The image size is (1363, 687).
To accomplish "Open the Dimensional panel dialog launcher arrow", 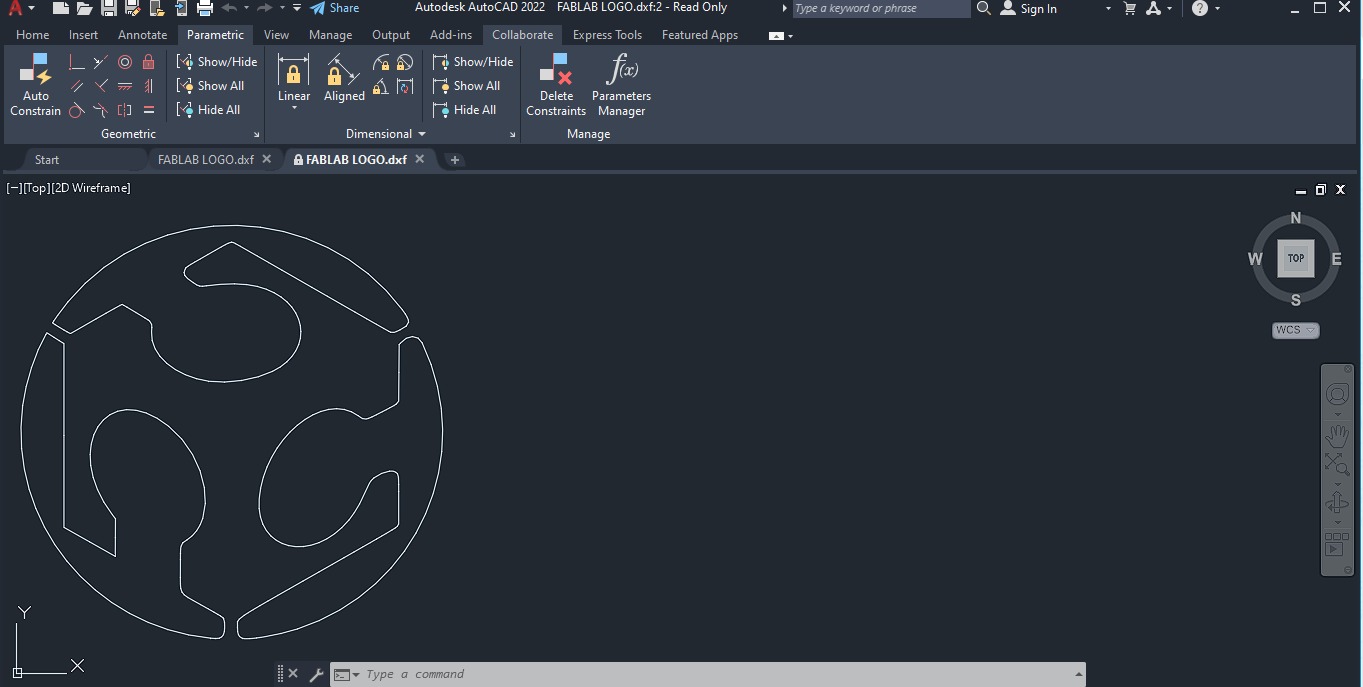I will pos(513,134).
